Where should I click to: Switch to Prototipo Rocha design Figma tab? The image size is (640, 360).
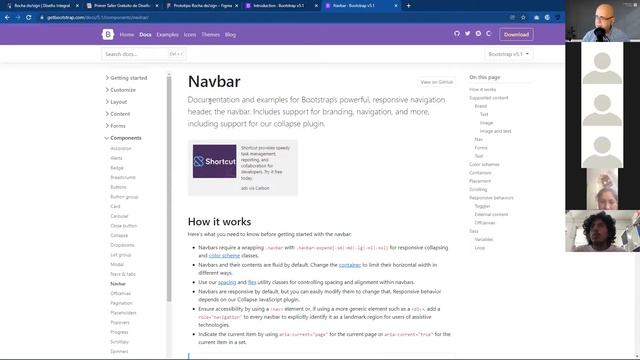point(201,6)
